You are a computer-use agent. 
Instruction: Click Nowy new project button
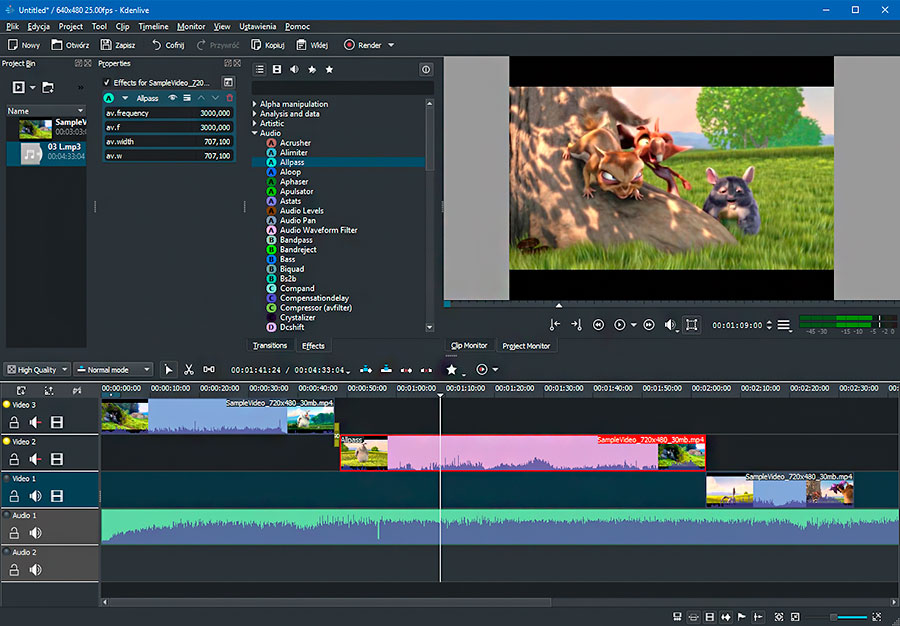24,45
